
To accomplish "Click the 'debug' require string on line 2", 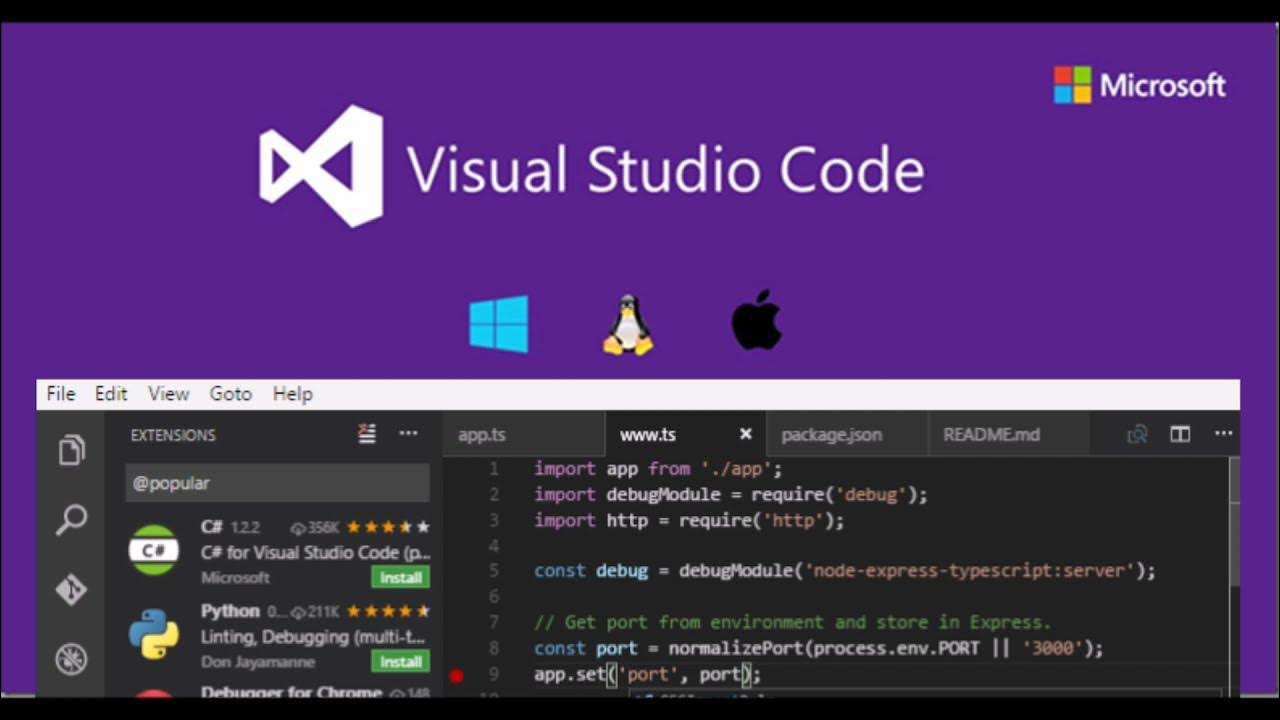I will tap(873, 494).
